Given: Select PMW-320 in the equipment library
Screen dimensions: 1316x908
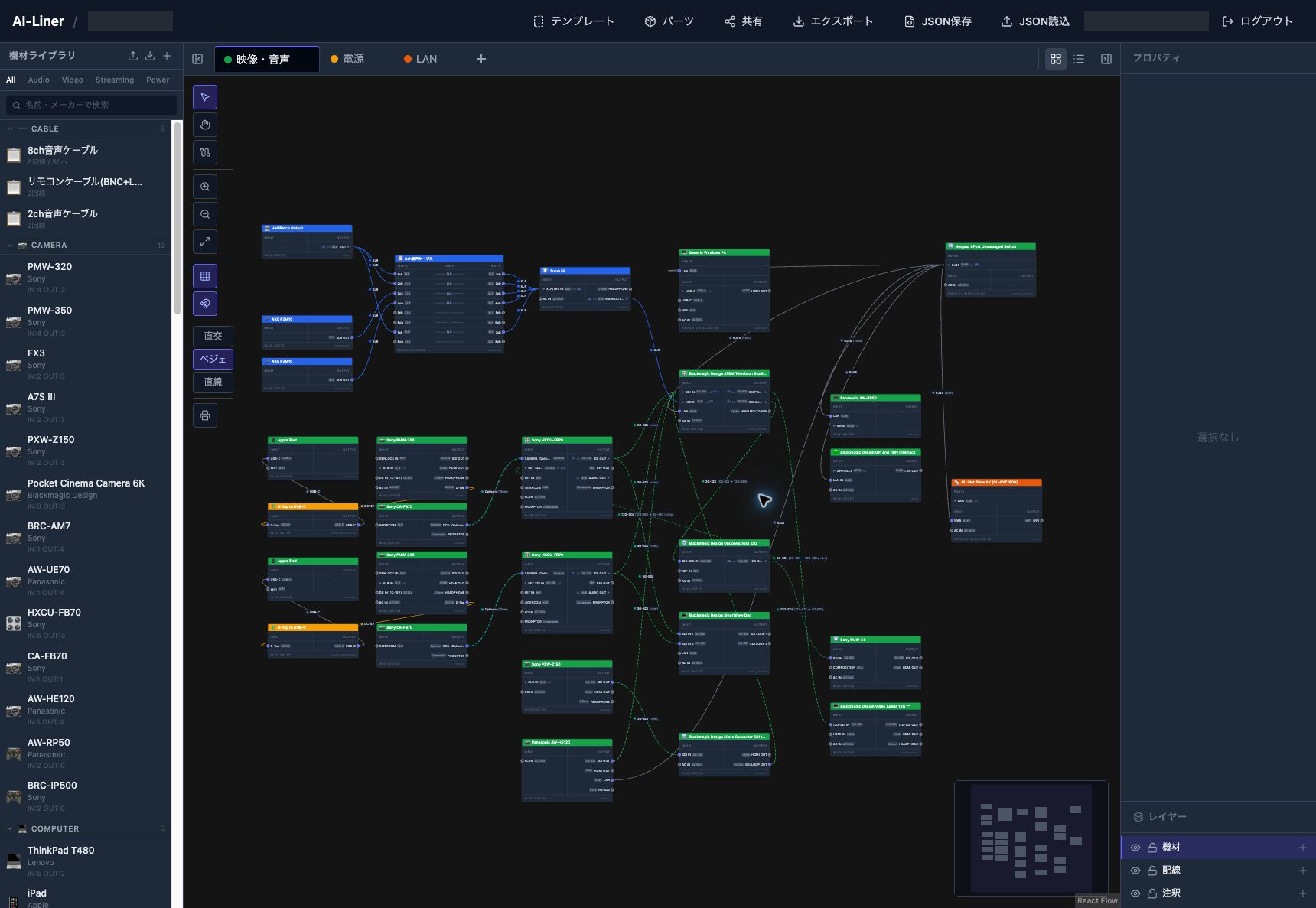Looking at the screenshot, I should 86,277.
